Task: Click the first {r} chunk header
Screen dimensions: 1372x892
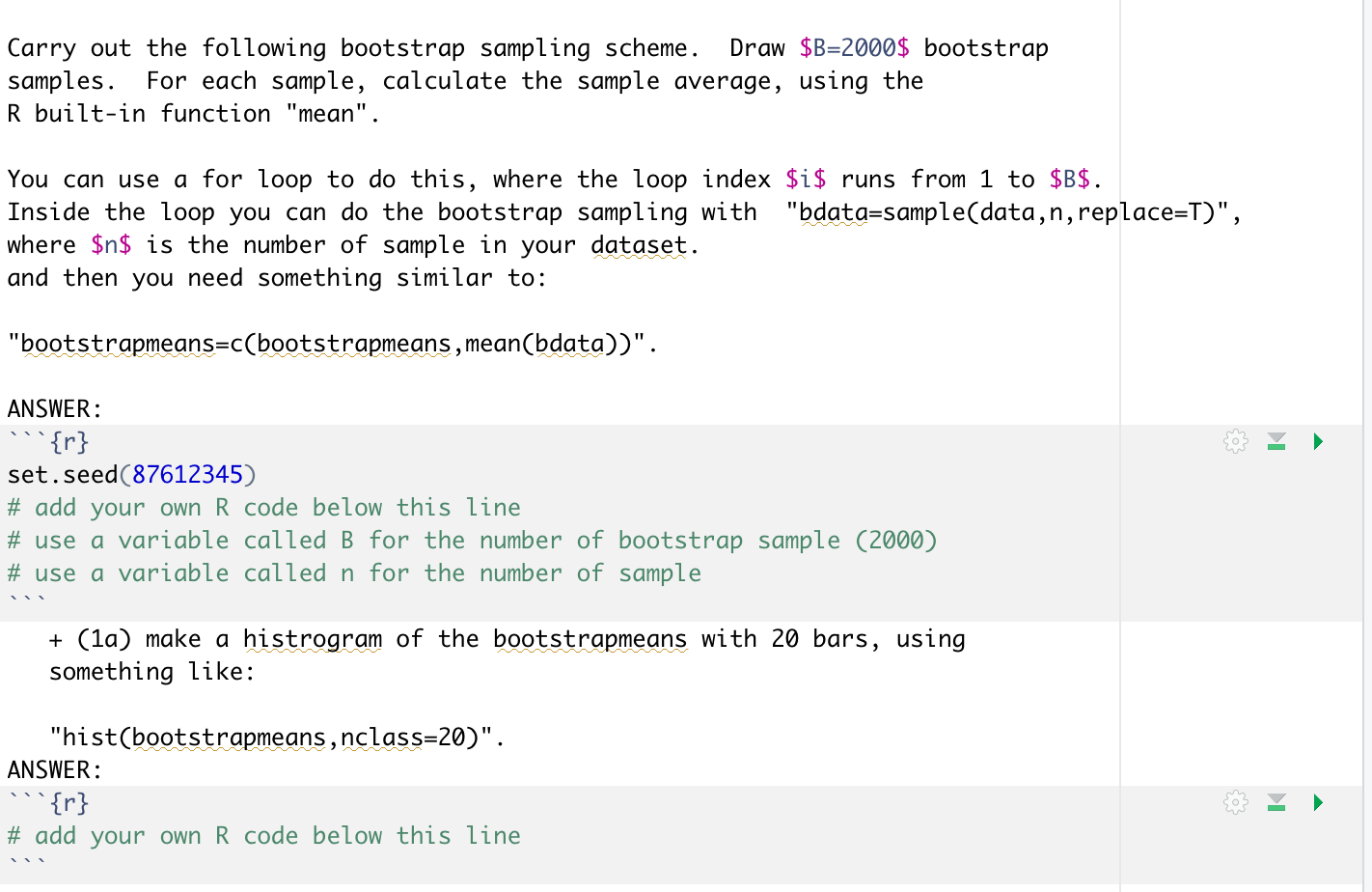Action: pos(48,441)
